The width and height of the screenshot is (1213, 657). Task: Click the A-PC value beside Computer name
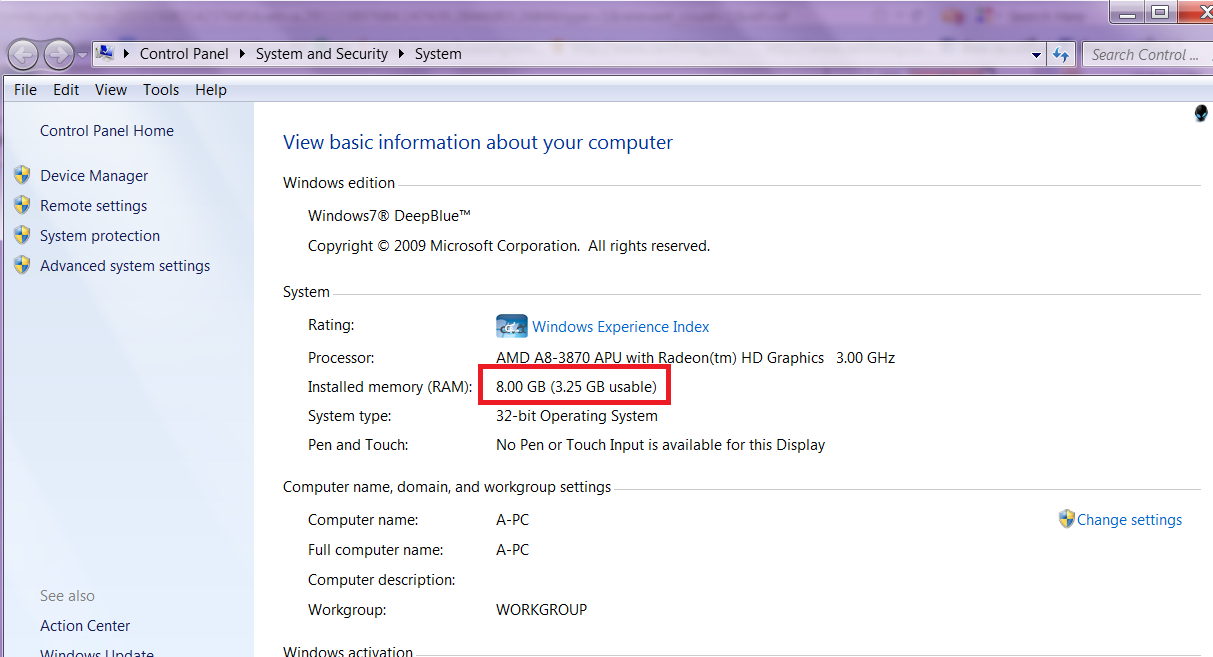(512, 520)
